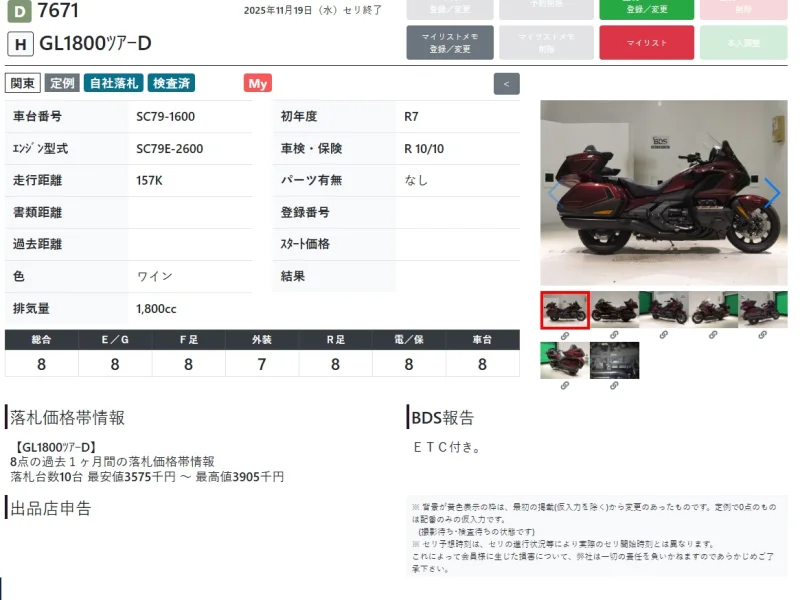Click the 関東 region tag

pos(22,83)
